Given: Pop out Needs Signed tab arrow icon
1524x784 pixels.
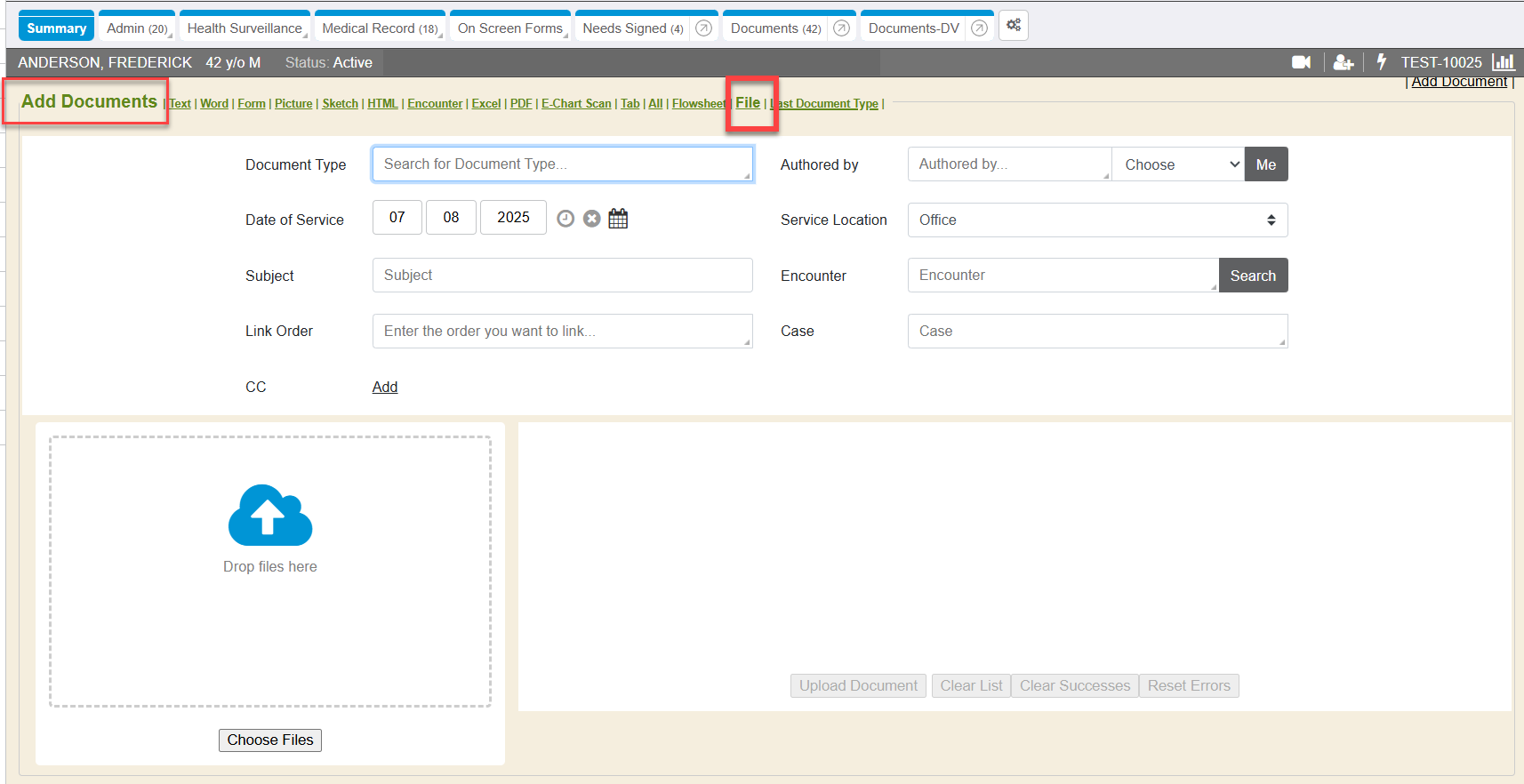Looking at the screenshot, I should coord(703,28).
